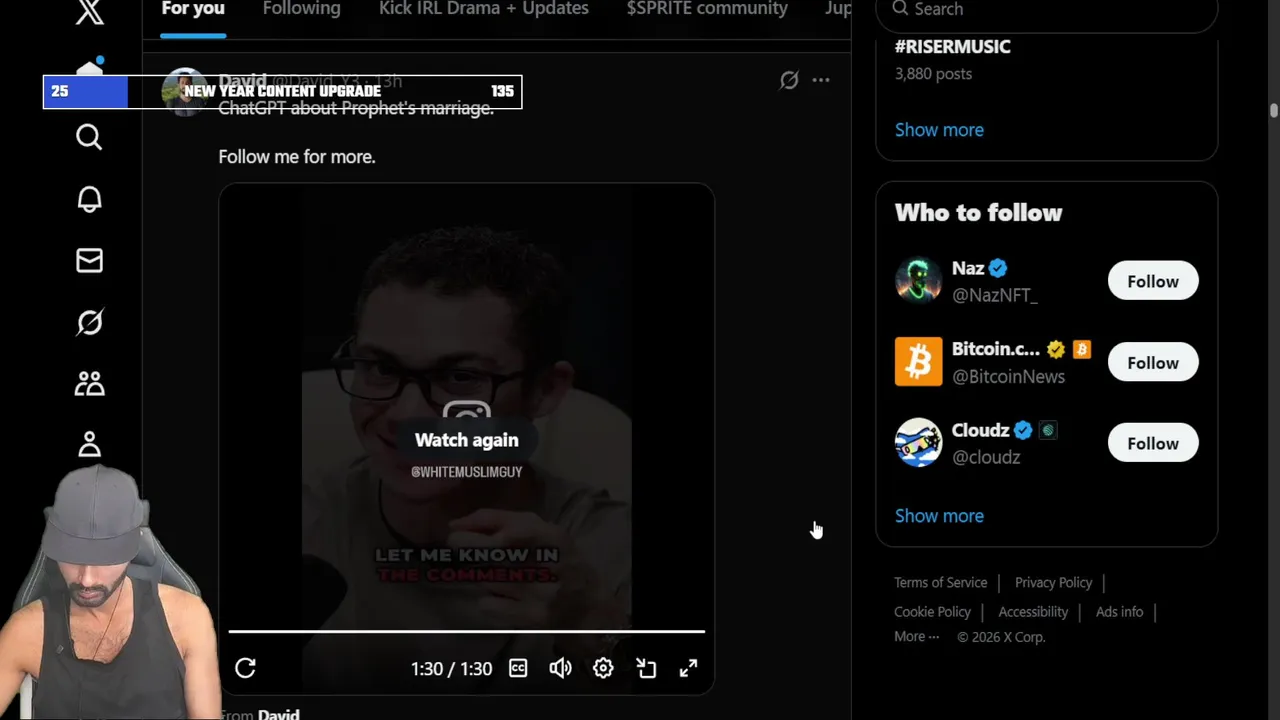Open $SPRITE community tab
This screenshot has height=720, width=1280.
pos(707,9)
